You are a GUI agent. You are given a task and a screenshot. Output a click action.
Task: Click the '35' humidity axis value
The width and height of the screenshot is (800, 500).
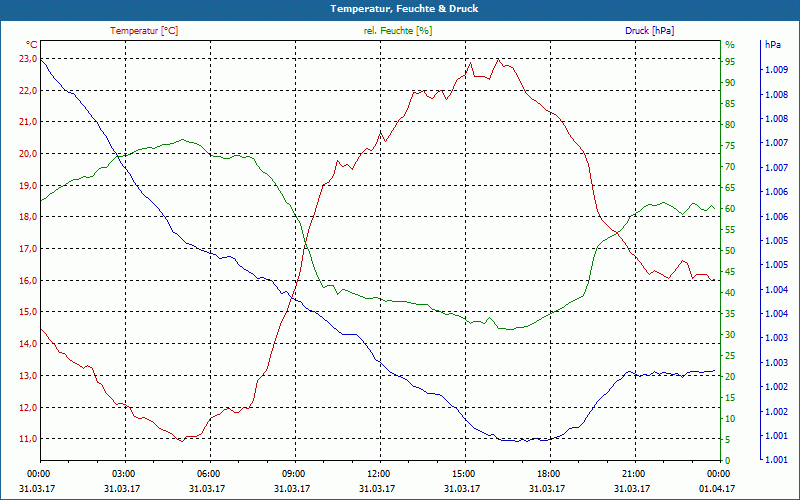tap(730, 313)
